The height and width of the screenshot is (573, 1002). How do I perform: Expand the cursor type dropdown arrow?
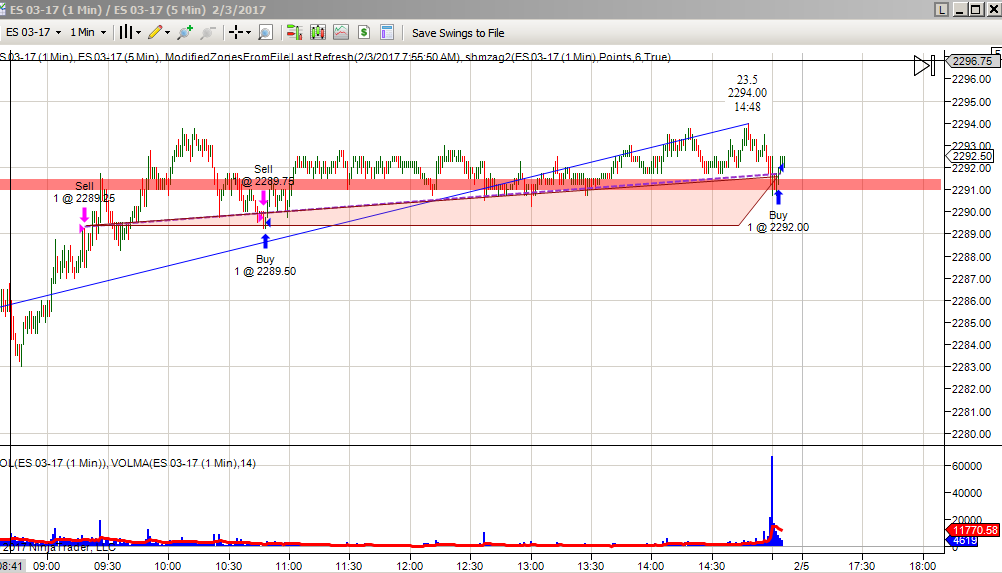click(248, 33)
